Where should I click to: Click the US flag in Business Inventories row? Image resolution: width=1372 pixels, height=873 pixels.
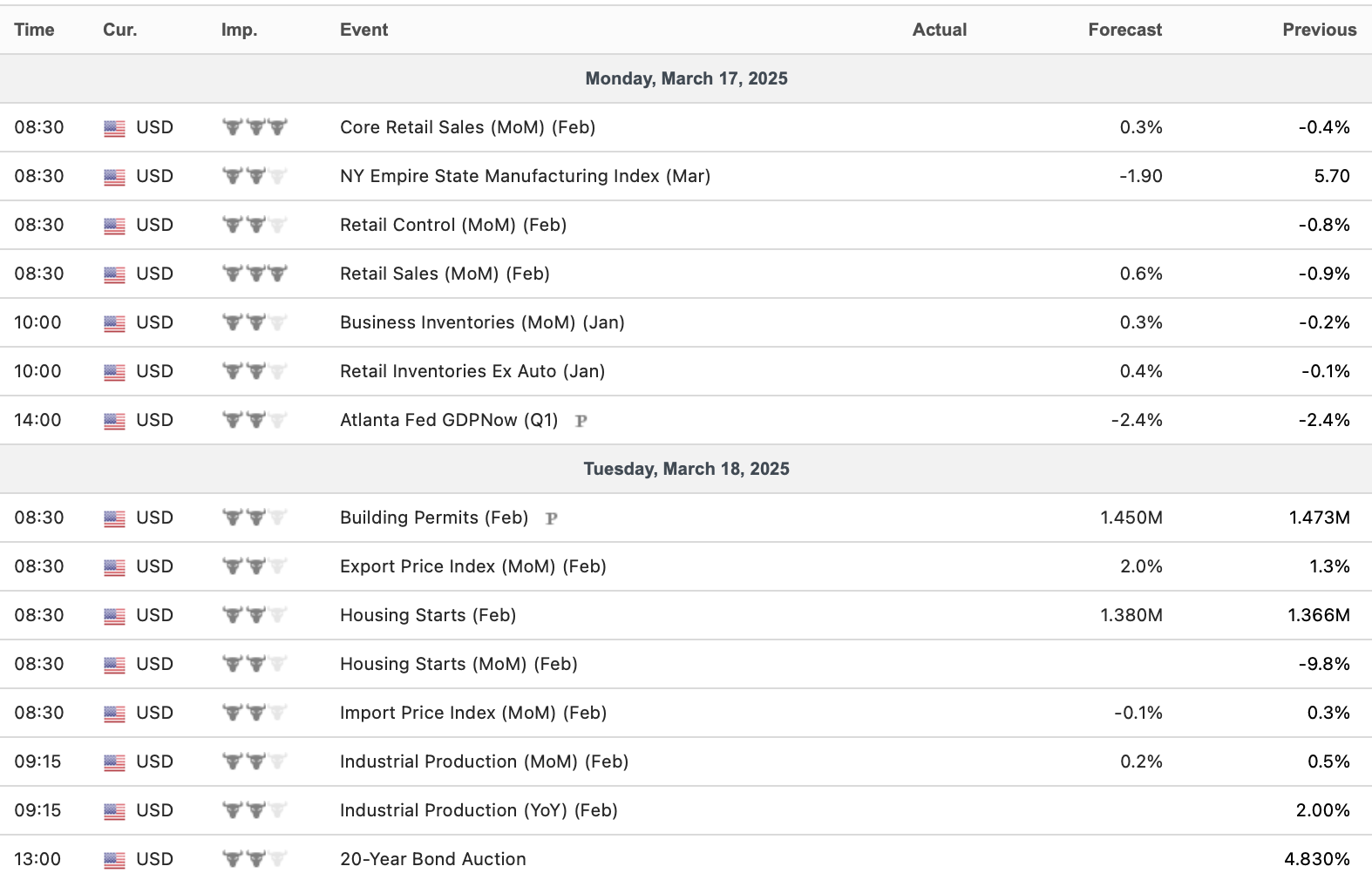coord(114,323)
